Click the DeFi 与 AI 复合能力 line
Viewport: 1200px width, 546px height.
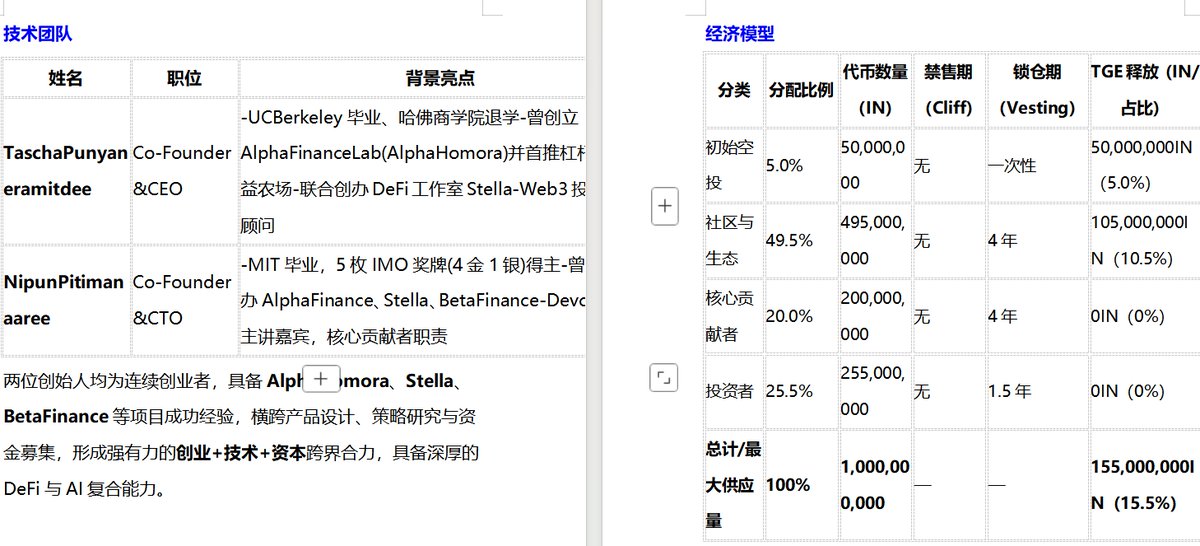coord(84,490)
